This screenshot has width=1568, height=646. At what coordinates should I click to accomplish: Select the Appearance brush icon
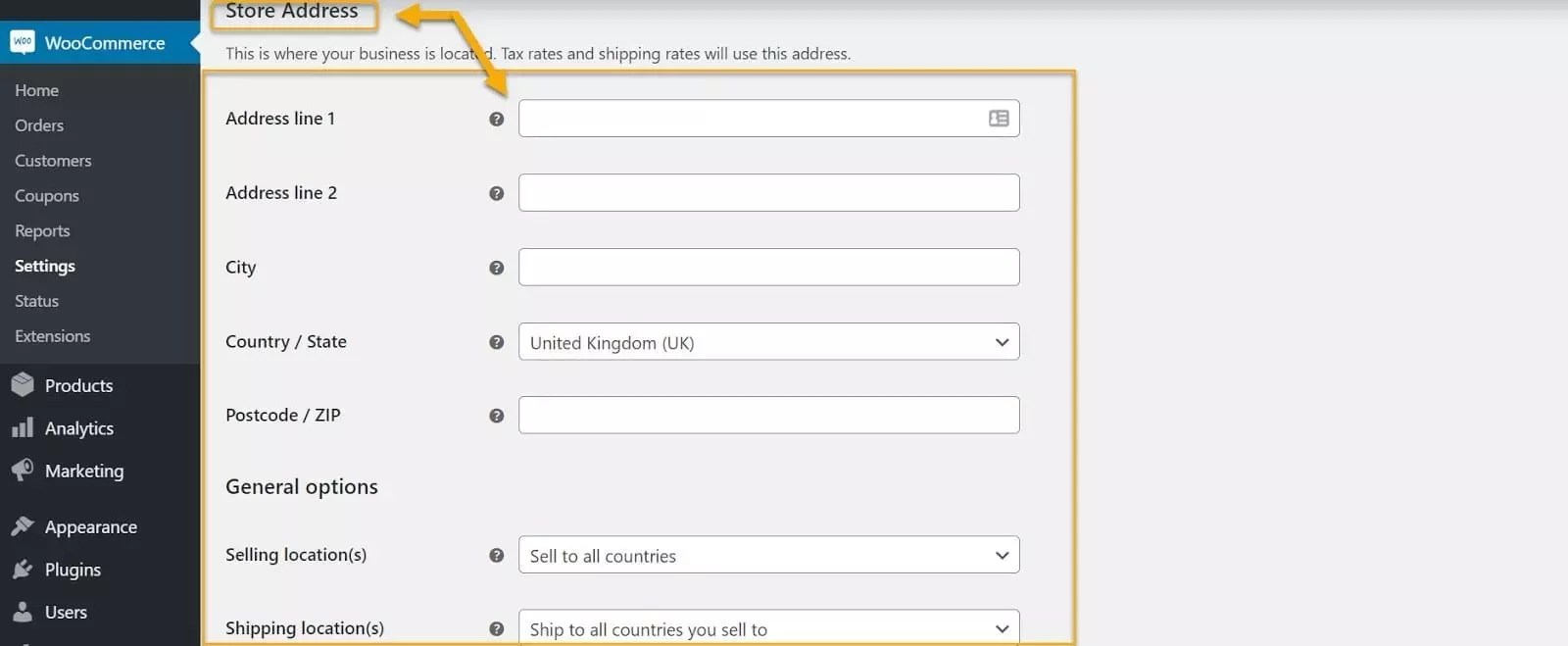coord(24,526)
